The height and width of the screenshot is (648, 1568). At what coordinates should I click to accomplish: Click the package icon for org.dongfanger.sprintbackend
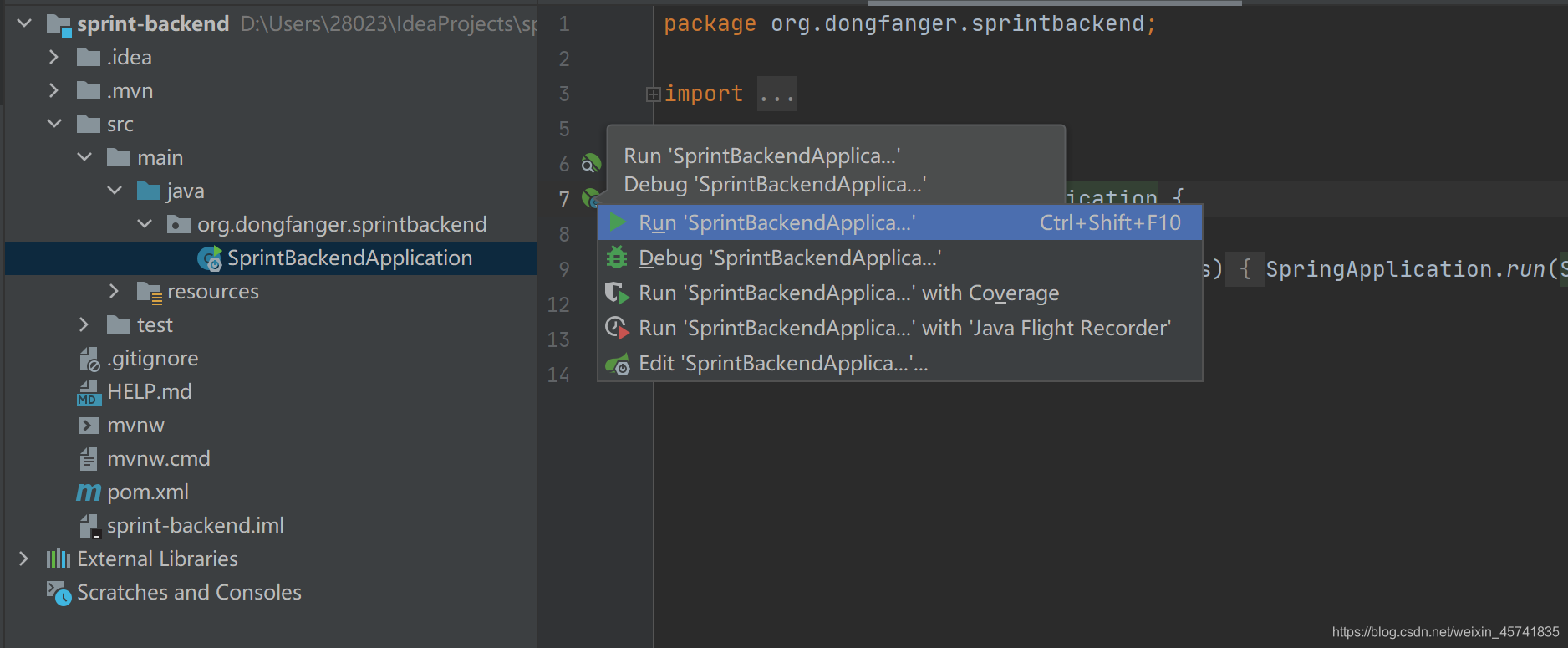[x=179, y=224]
